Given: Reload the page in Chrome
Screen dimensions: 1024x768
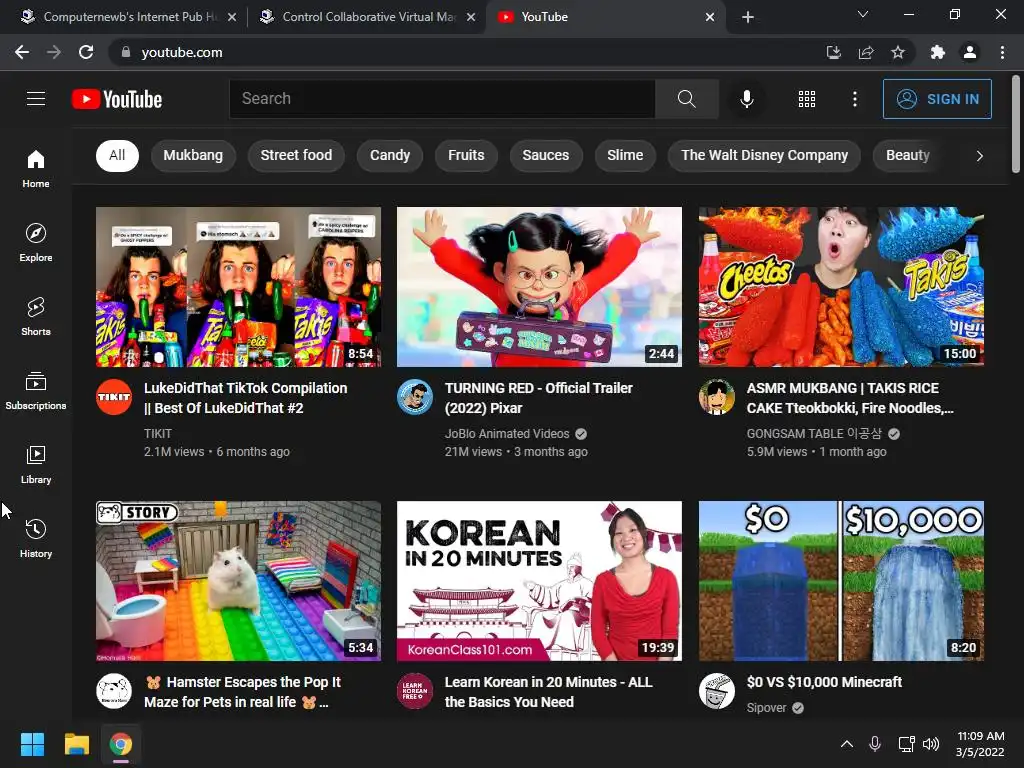Looking at the screenshot, I should coord(86,52).
